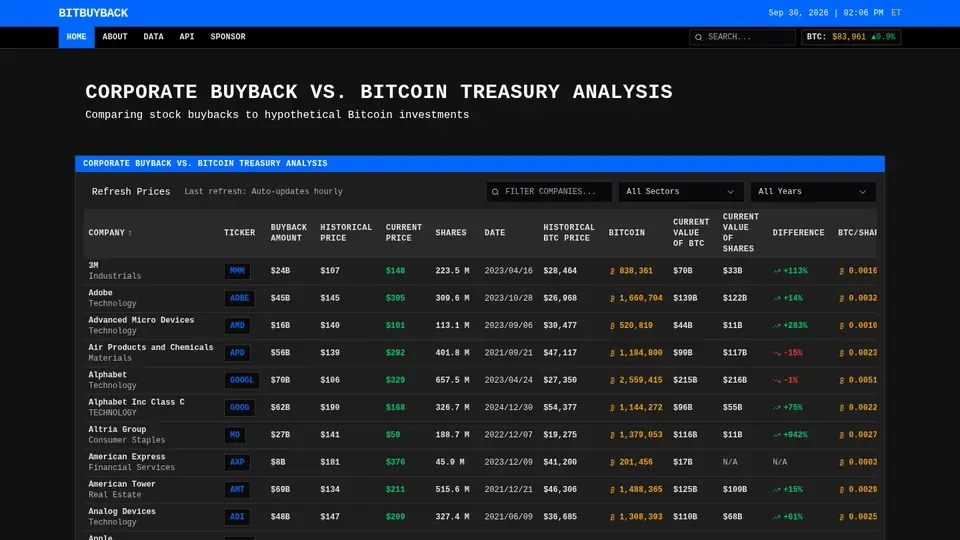Sort by HISTORICAL BTC PRICE header
960x540 pixels.
tap(569, 233)
